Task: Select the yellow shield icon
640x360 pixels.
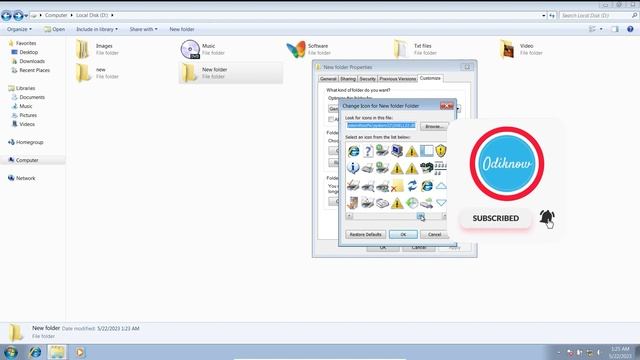Action: 441,151
